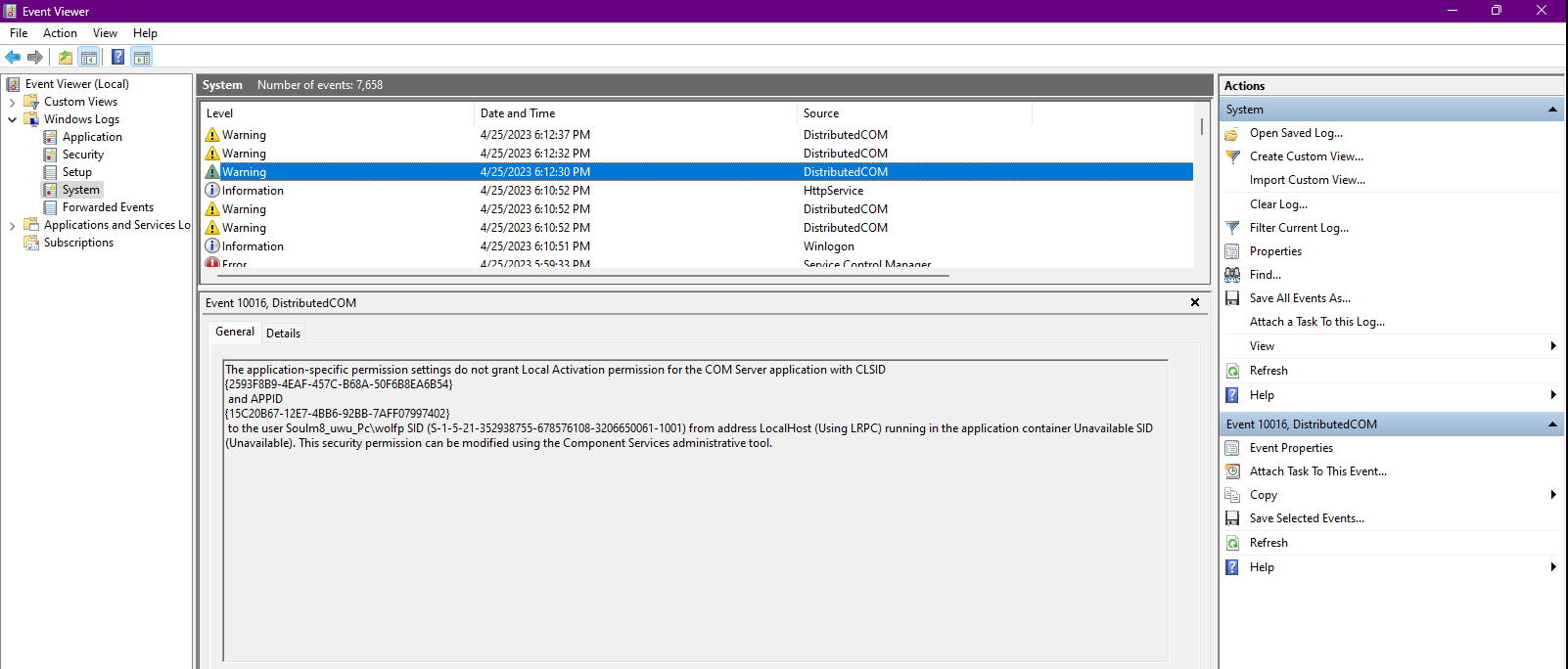Switch to the General tab

(235, 332)
